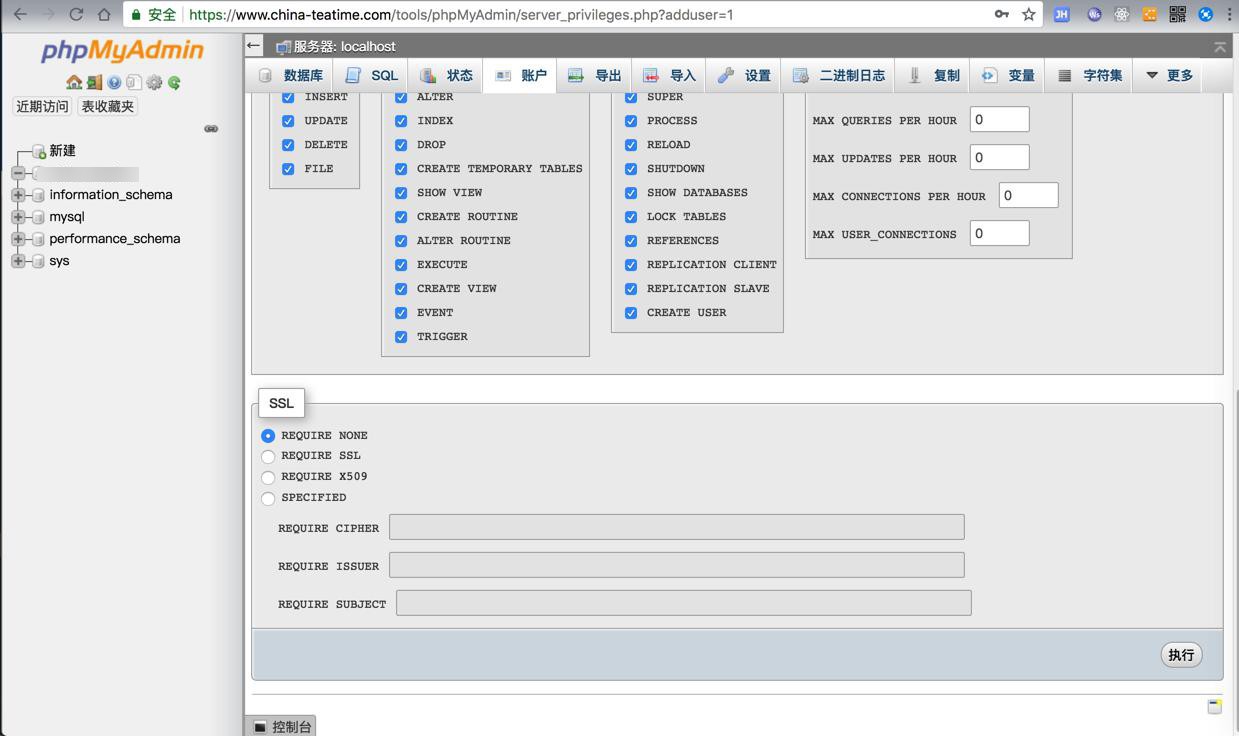
Task: Click the 服务器: localhost breadcrumb link
Action: coord(344,47)
